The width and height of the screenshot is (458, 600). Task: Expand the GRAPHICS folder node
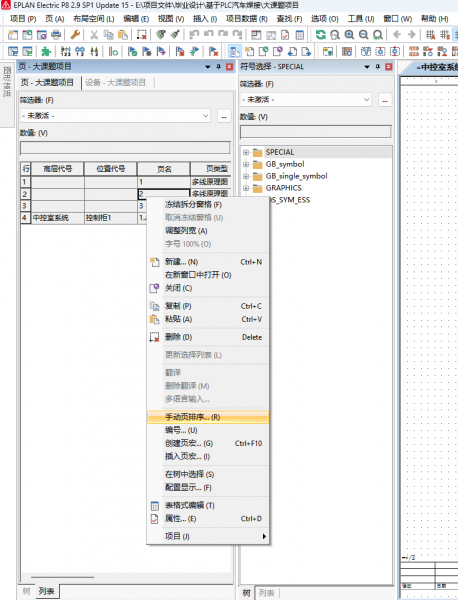pyautogui.click(x=246, y=188)
